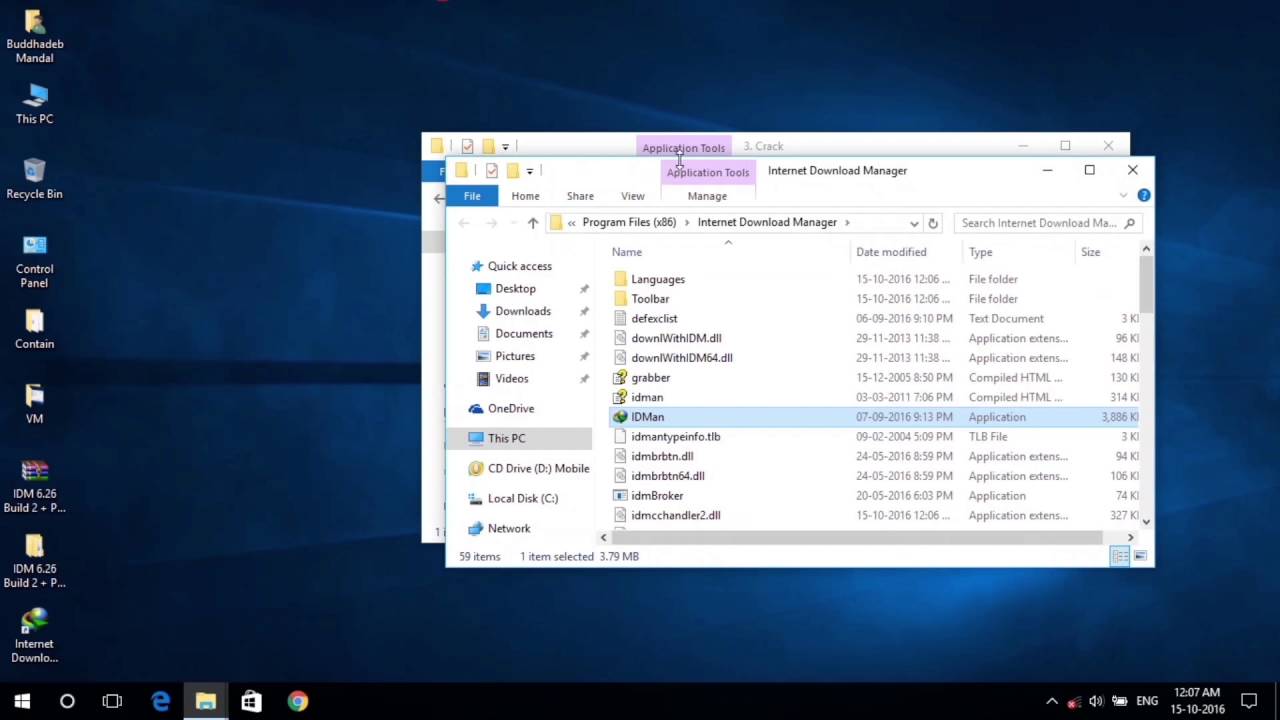Open Windows Store from taskbar

coord(251,701)
